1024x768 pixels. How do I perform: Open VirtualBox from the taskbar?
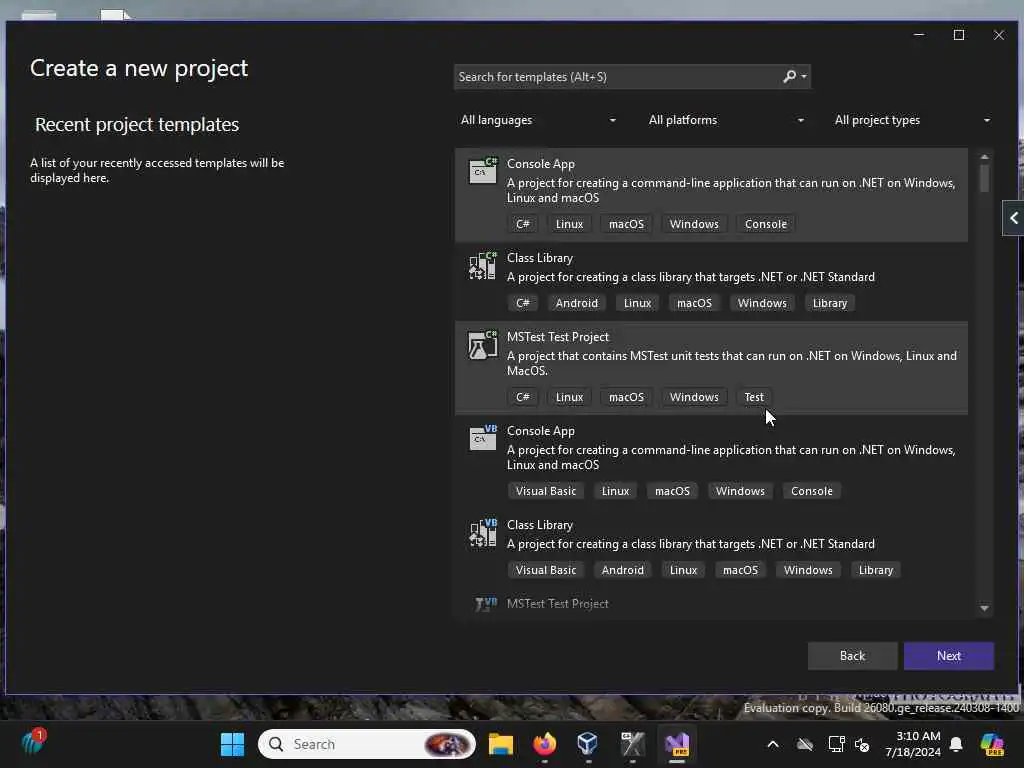pos(587,744)
